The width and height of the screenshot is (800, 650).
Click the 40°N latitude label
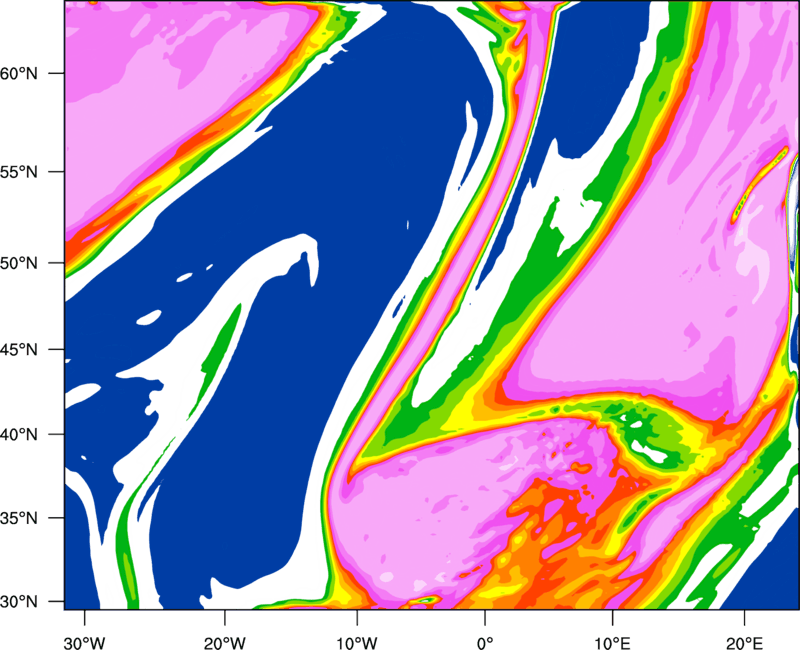coord(19,435)
